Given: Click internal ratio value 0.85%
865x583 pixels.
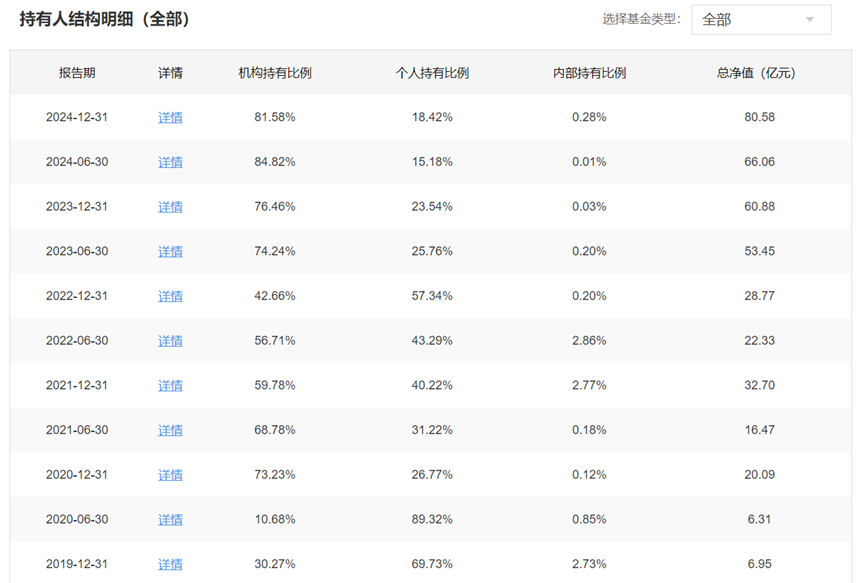Looking at the screenshot, I should pyautogui.click(x=589, y=519).
